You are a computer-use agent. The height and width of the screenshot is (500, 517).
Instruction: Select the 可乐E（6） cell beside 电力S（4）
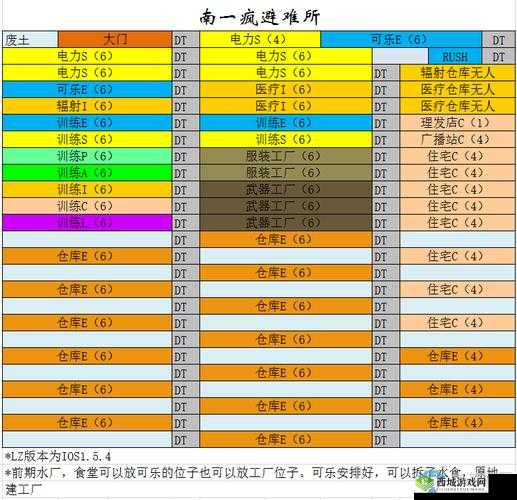tap(401, 40)
